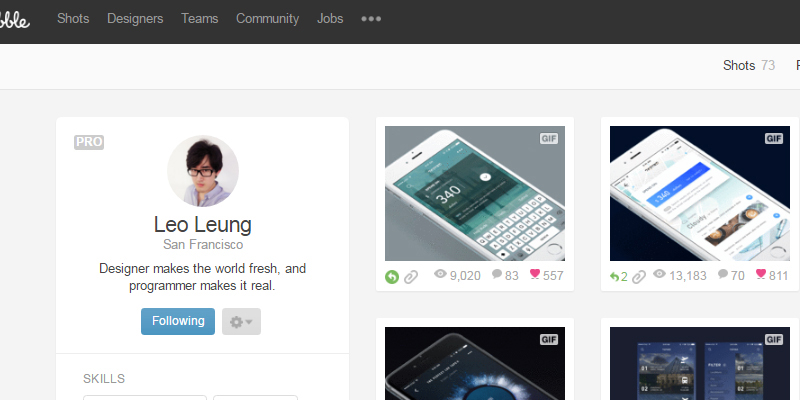Screen dimensions: 800x400
Task: Toggle the Following button to unfollow
Action: (178, 321)
